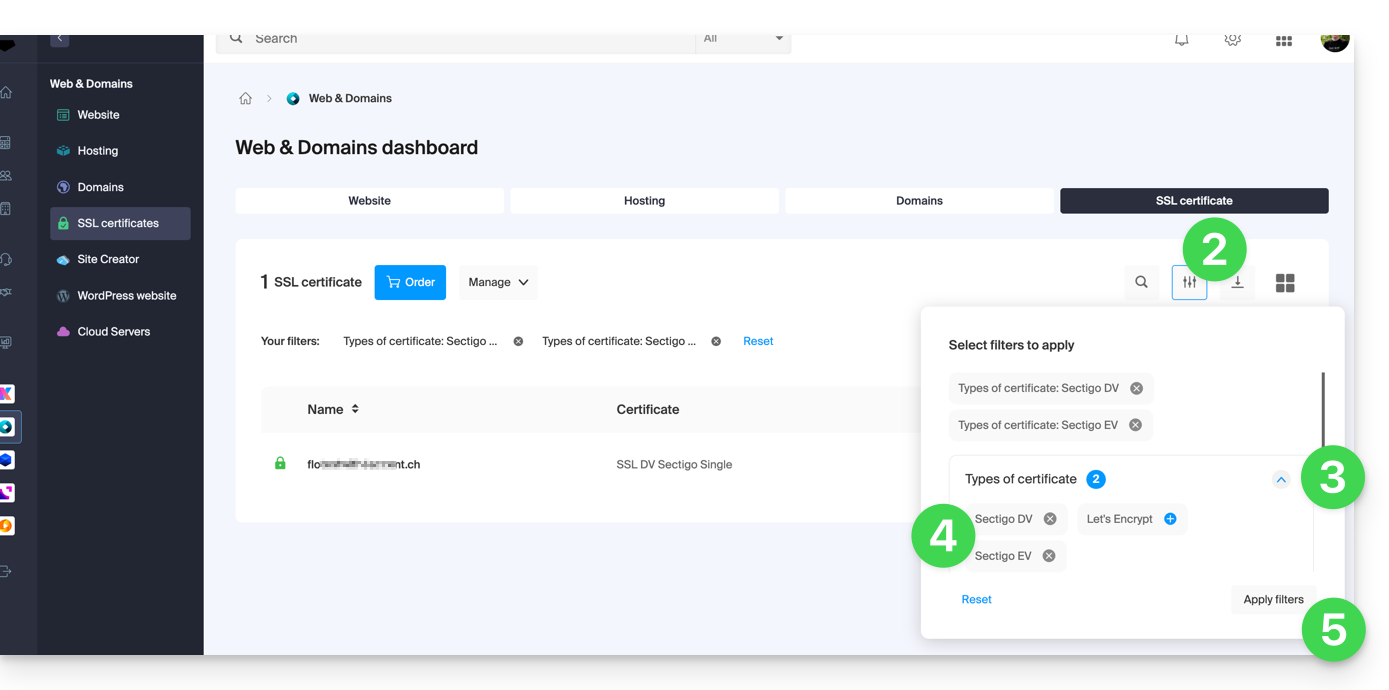This screenshot has height=690, width=1389.
Task: Click the blue Order button
Action: click(410, 282)
